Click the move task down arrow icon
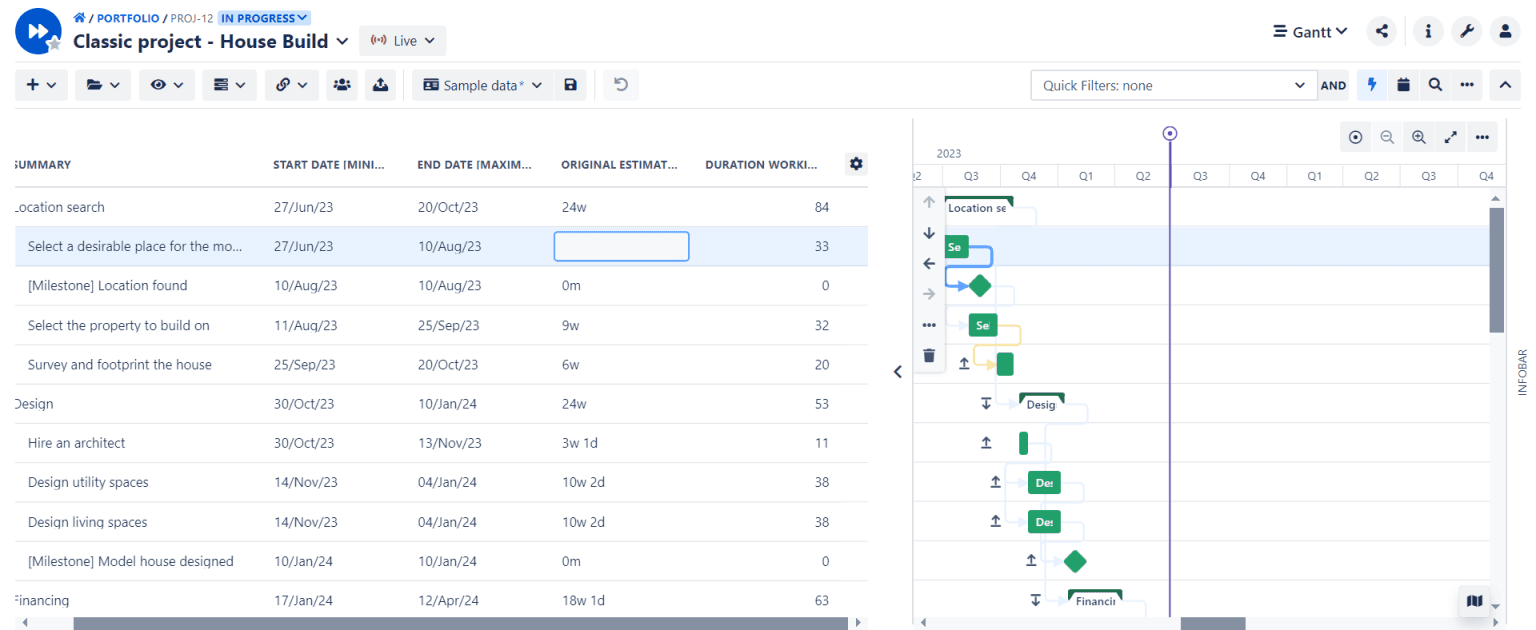Image resolution: width=1536 pixels, height=630 pixels. point(929,233)
